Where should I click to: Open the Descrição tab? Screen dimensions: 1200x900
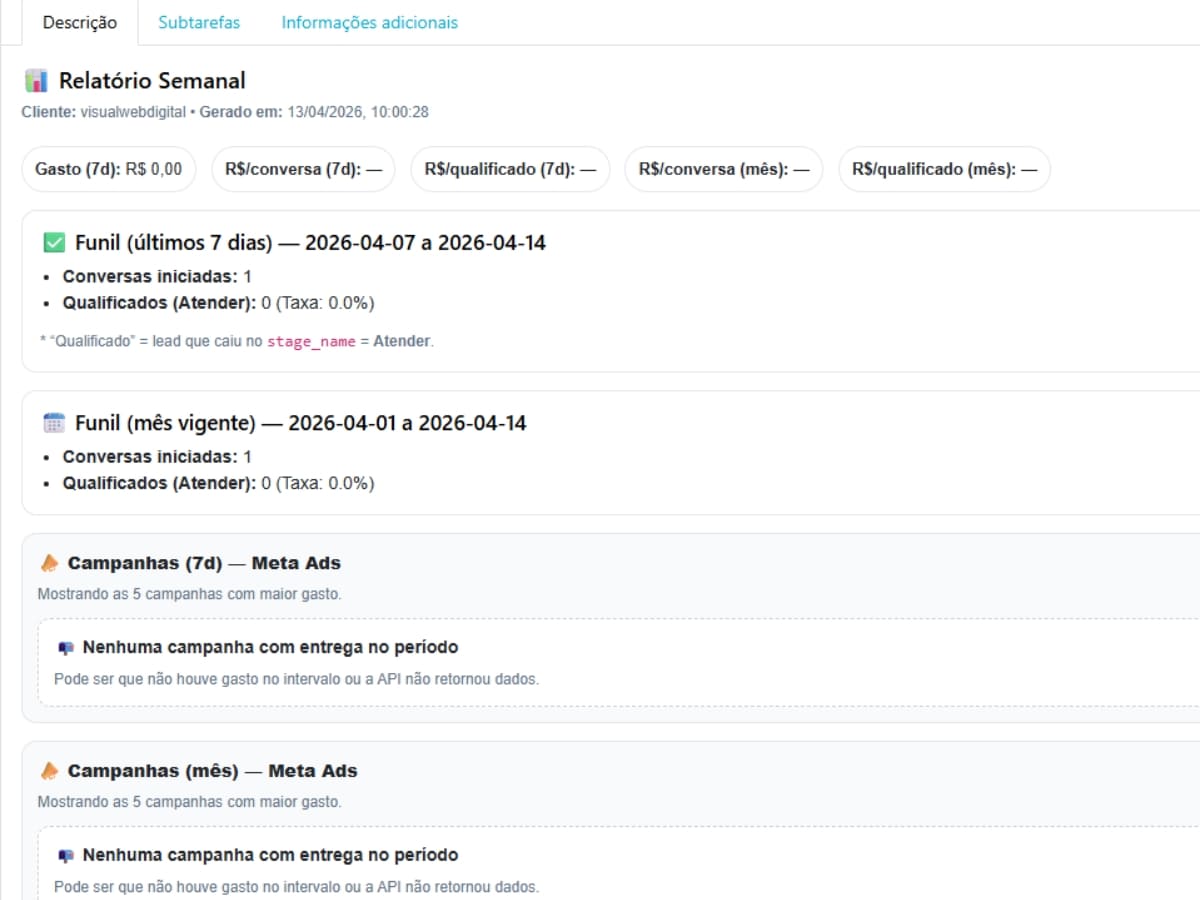(79, 22)
